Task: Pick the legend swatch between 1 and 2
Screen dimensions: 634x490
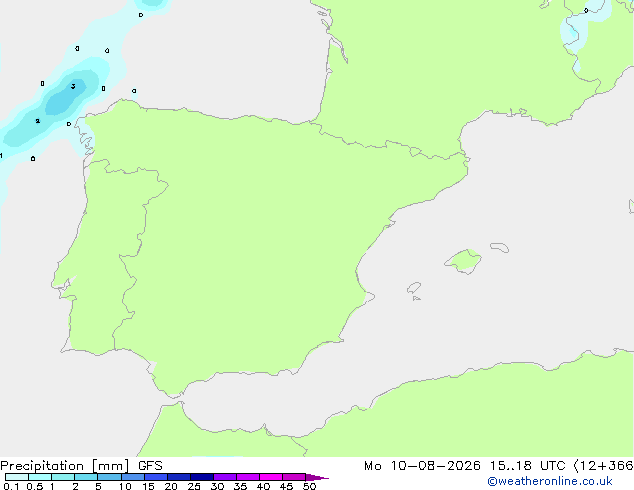Action: pyautogui.click(x=63, y=477)
